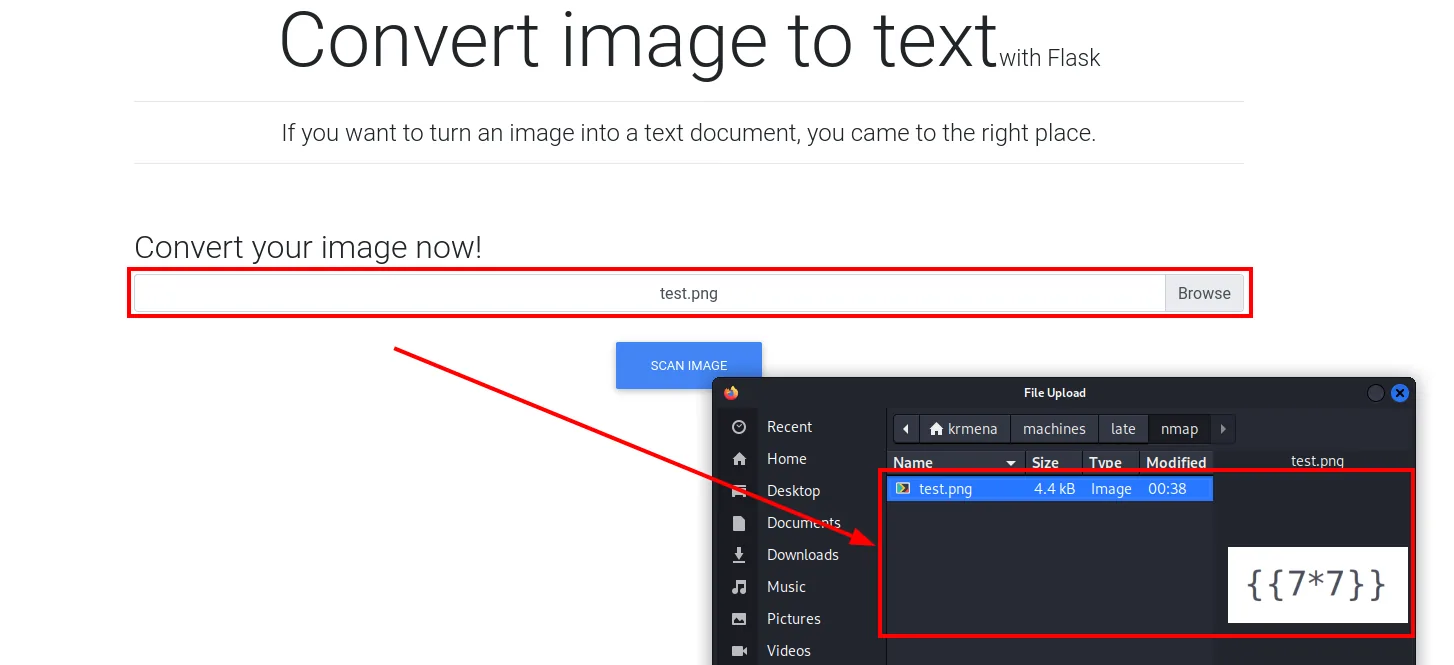Screen dimensions: 1454x665
Task: Click the file input field showing test.png
Action: point(650,294)
